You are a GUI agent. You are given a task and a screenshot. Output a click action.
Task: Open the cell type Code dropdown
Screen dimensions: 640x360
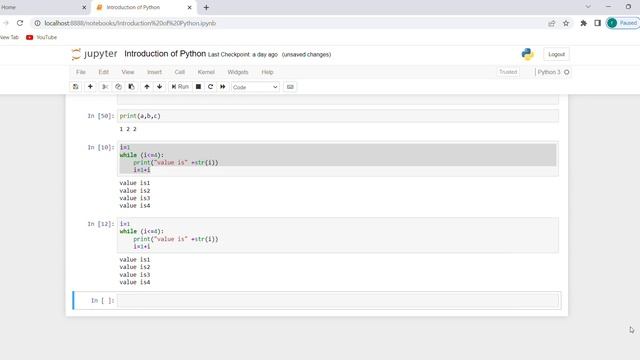255,87
